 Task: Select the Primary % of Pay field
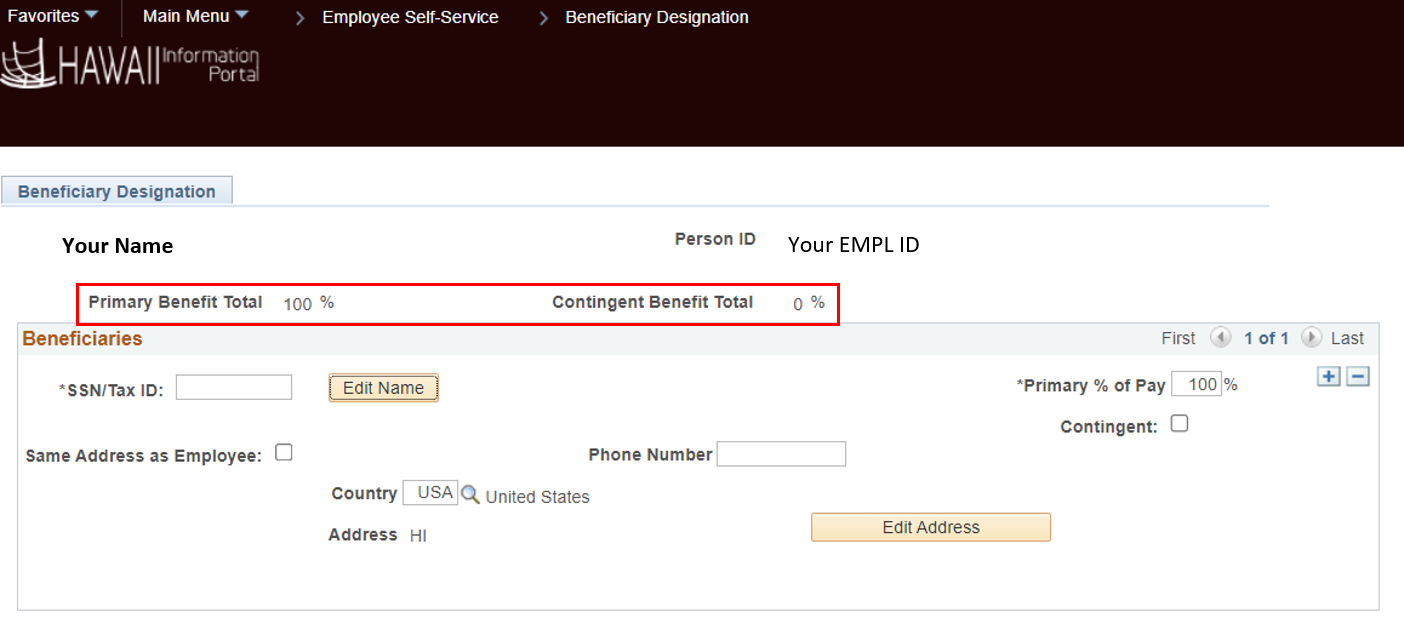[1196, 384]
